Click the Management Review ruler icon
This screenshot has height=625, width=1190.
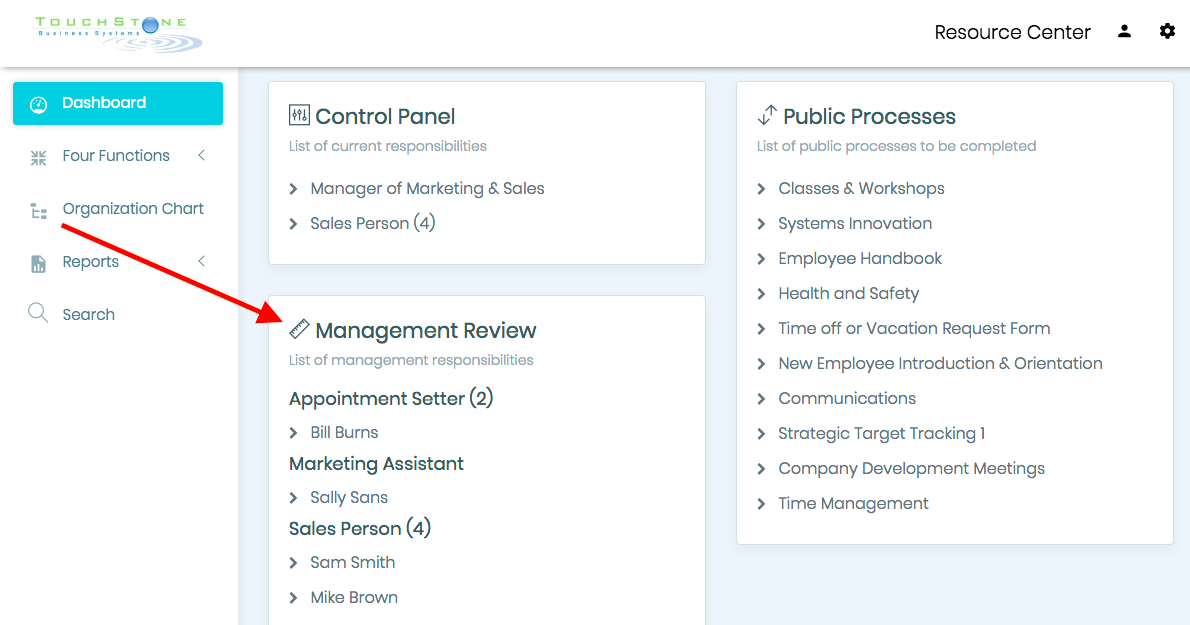point(299,329)
